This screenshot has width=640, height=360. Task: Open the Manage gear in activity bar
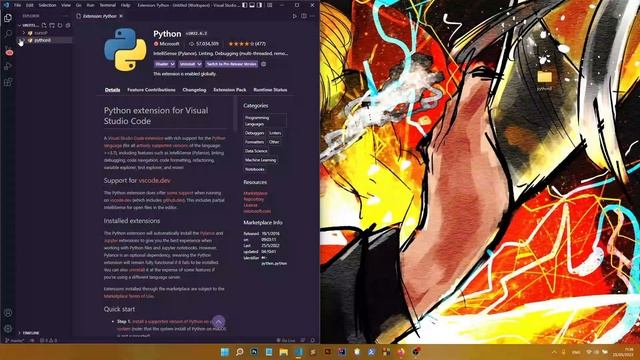pyautogui.click(x=8, y=329)
